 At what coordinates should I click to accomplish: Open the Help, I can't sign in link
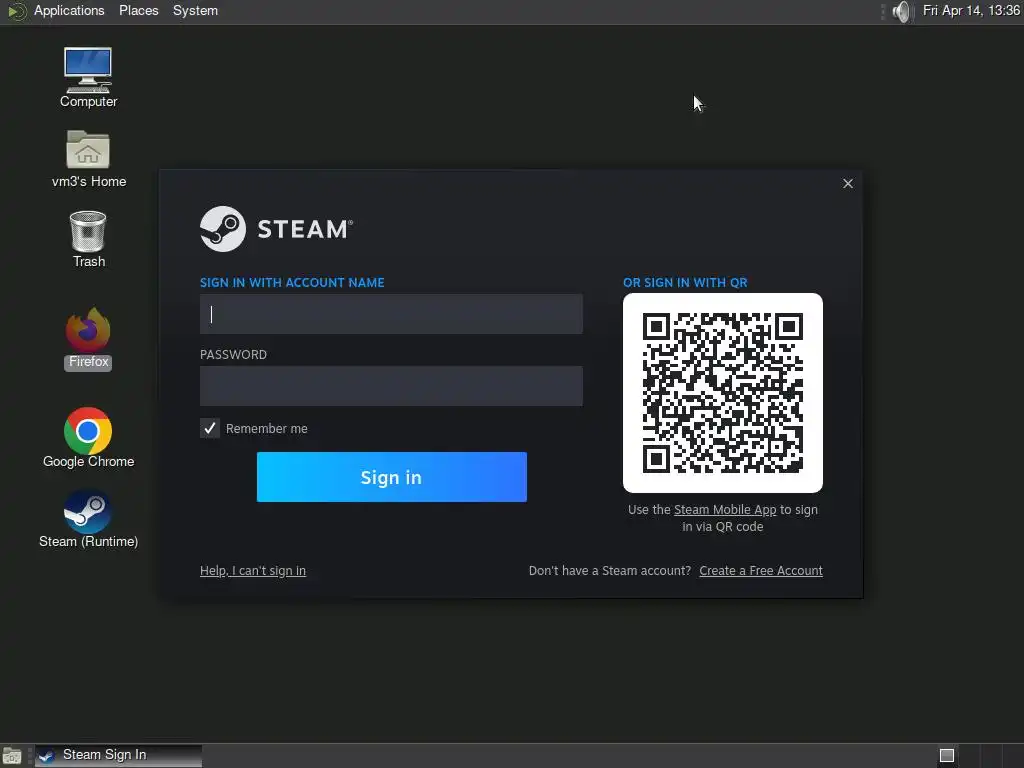click(253, 571)
